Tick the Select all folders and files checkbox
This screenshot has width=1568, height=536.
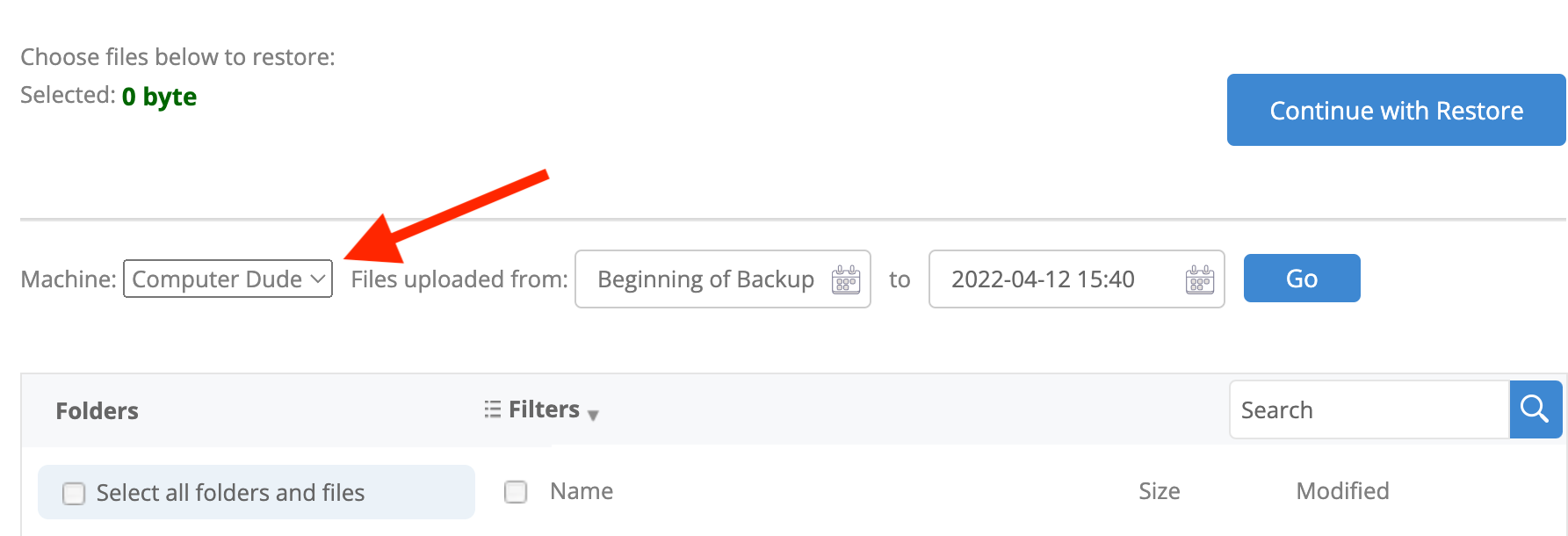74,494
